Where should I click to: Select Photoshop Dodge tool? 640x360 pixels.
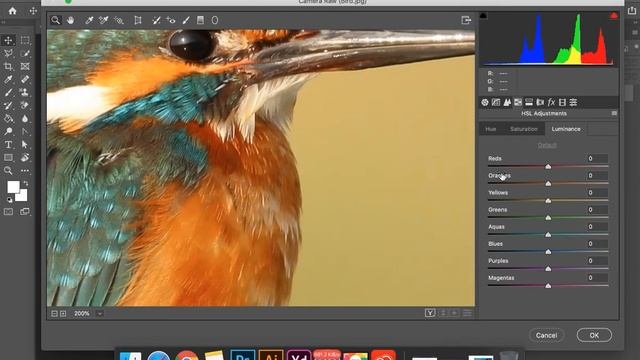click(x=8, y=131)
